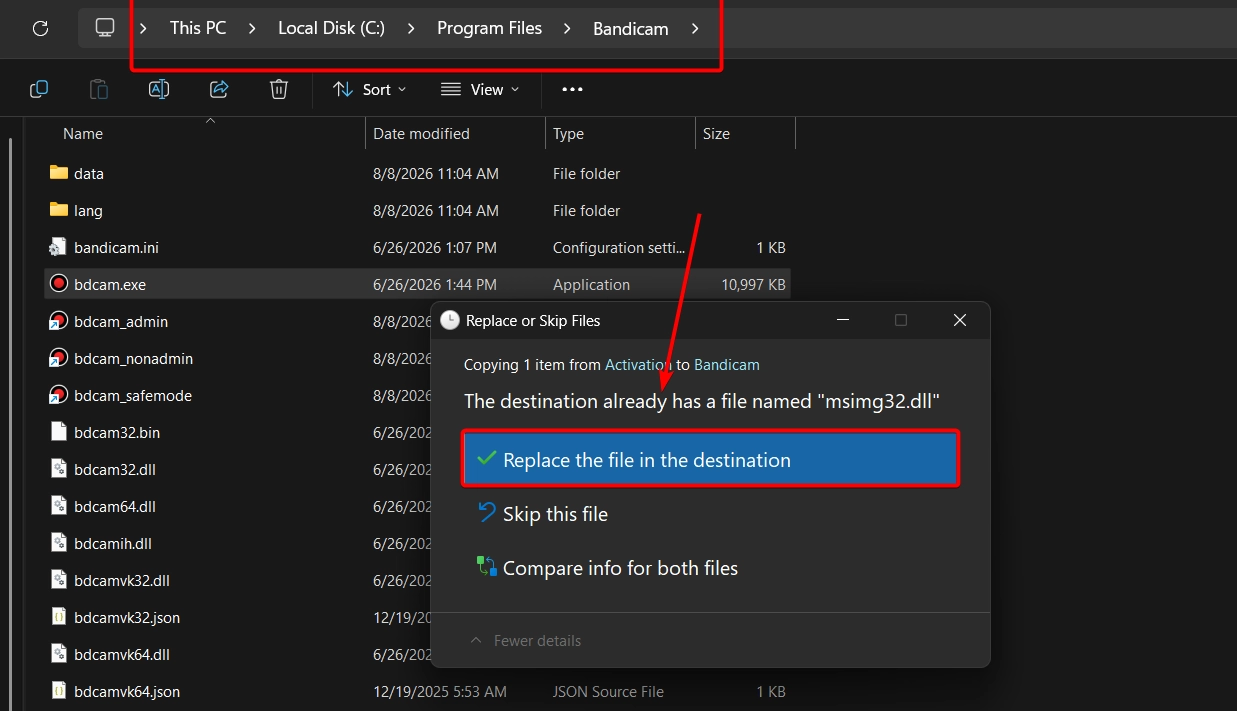Click the bdcam.exe red record icon

tap(58, 284)
